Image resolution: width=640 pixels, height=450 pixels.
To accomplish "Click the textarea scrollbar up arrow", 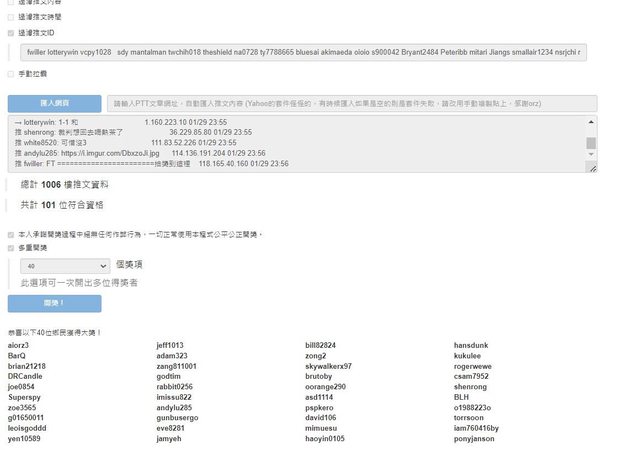I will [591, 120].
